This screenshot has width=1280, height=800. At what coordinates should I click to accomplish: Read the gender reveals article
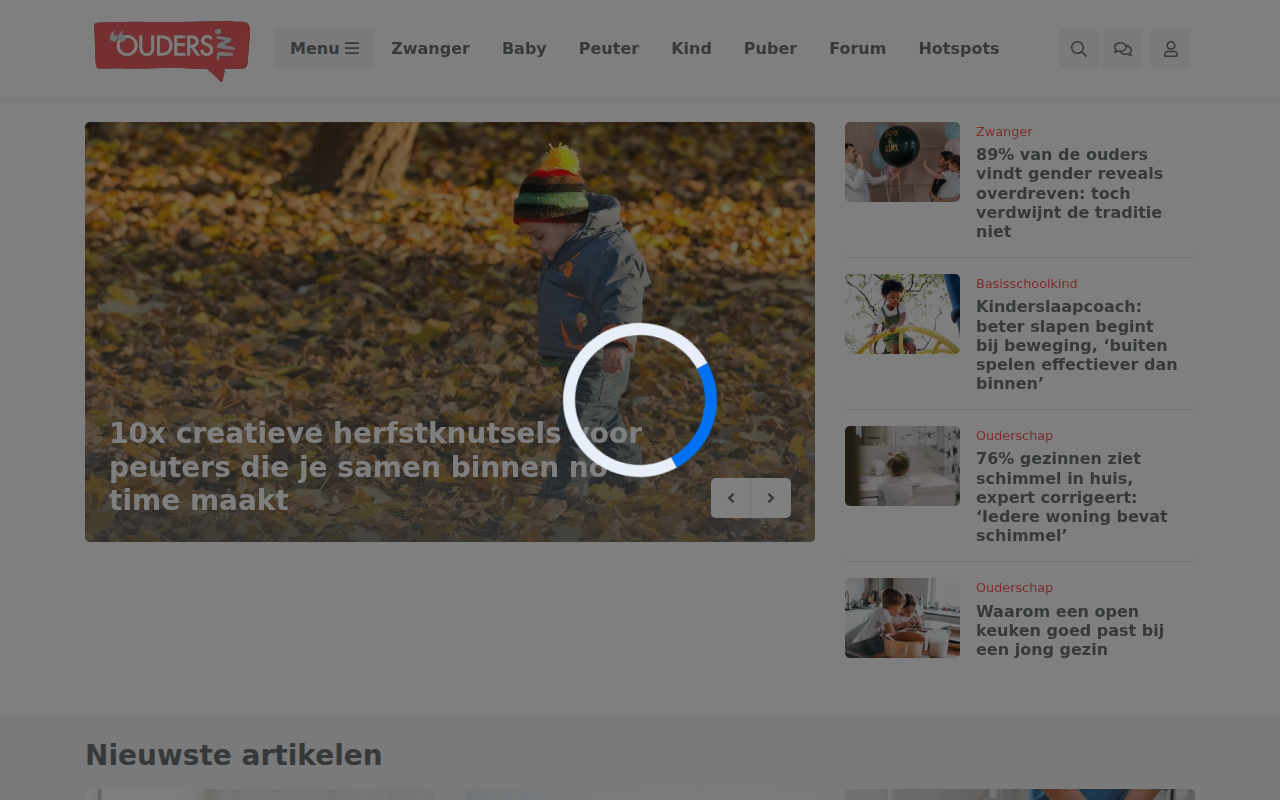click(x=1069, y=193)
